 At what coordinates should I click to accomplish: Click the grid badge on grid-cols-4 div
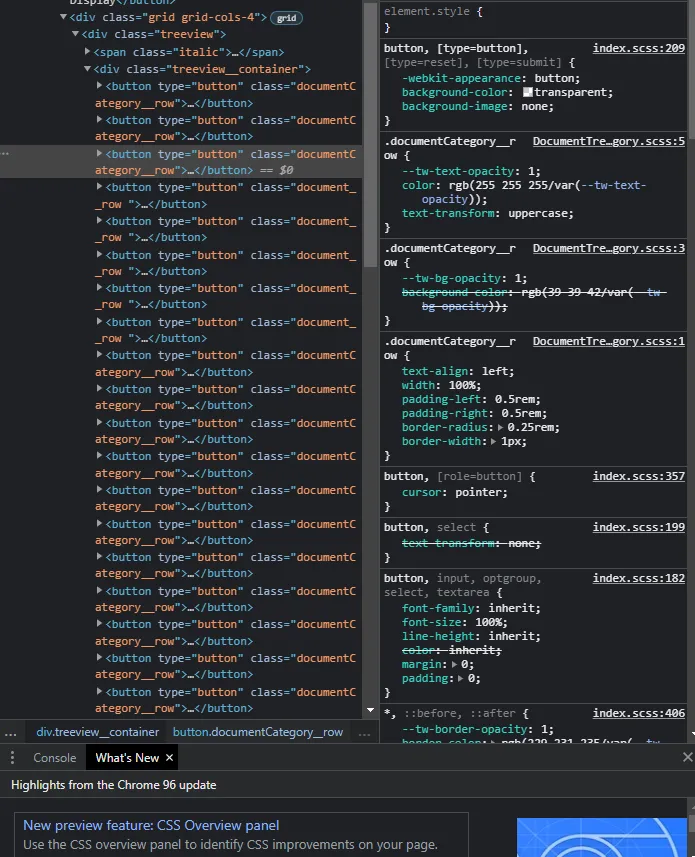[286, 18]
